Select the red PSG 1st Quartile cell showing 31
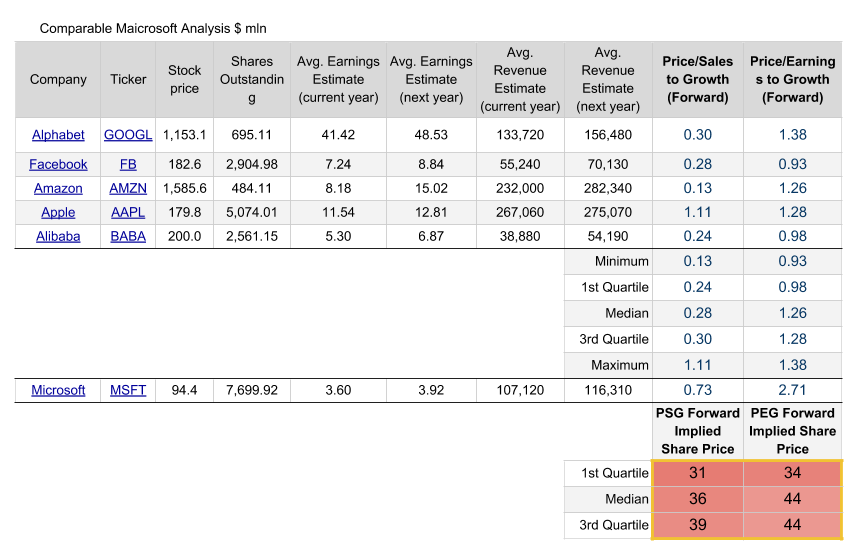The image size is (852, 552). (697, 473)
